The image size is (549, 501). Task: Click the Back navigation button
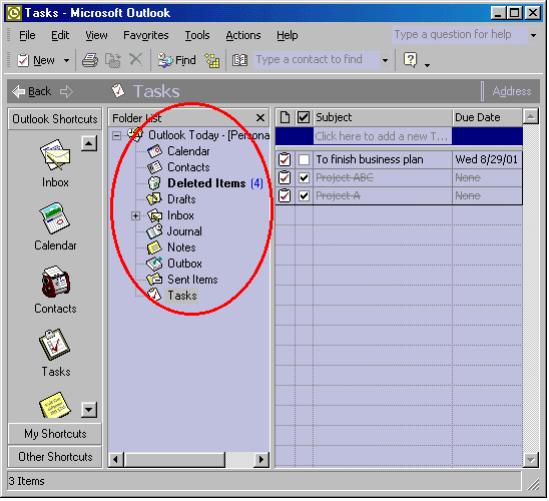(x=32, y=92)
